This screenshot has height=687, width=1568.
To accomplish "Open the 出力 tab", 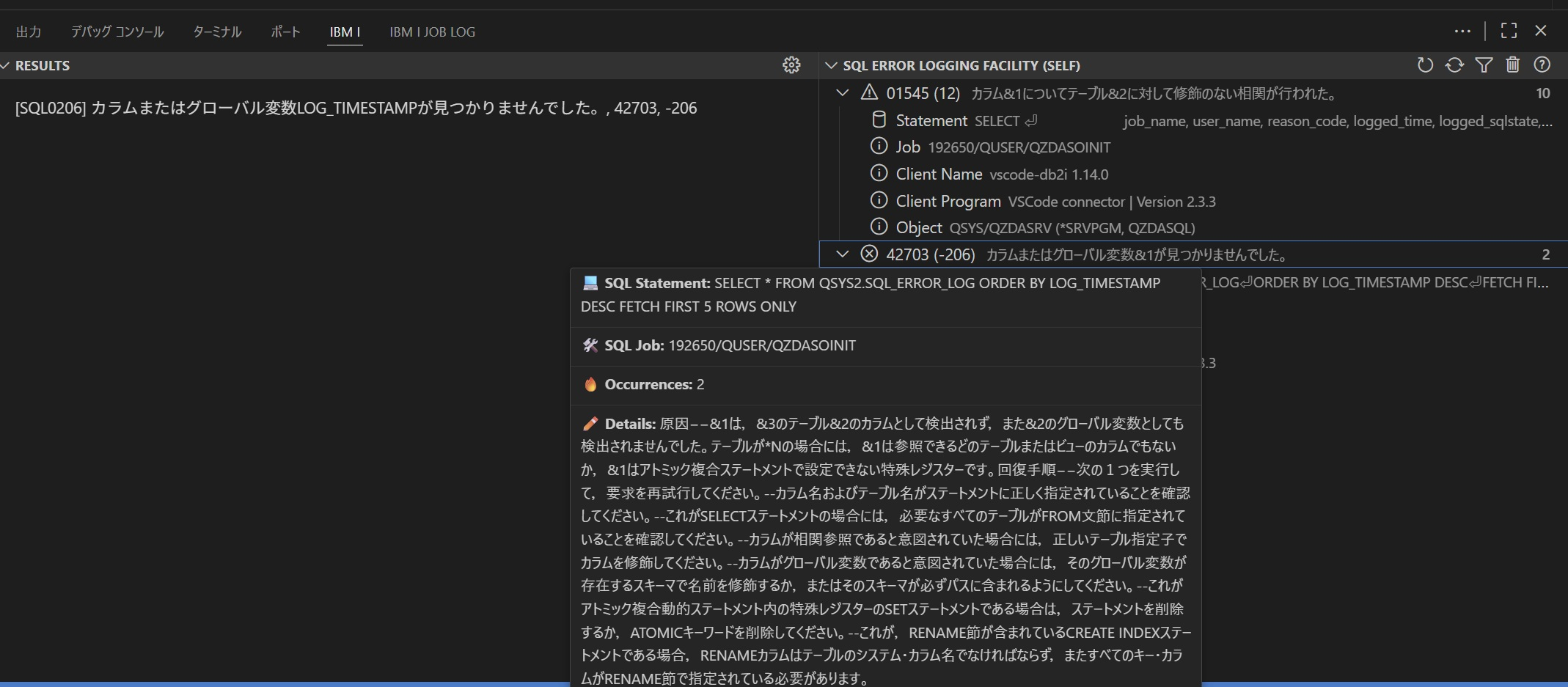I will click(29, 32).
